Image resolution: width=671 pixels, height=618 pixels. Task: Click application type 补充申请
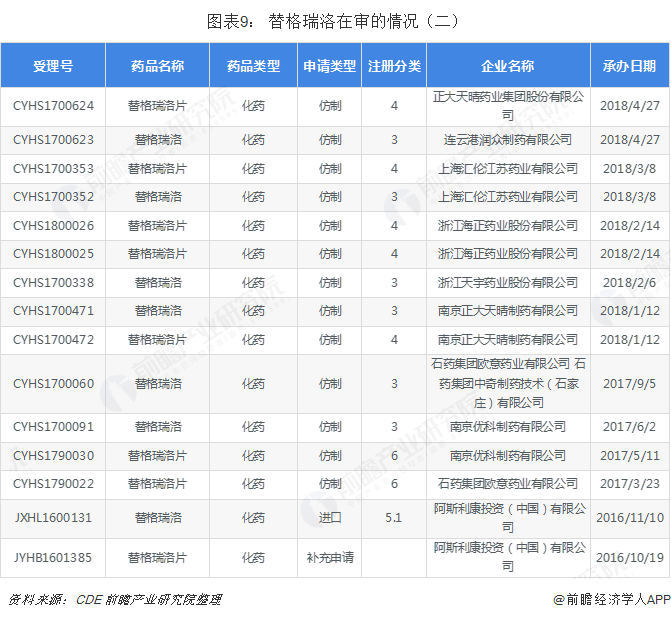(330, 558)
